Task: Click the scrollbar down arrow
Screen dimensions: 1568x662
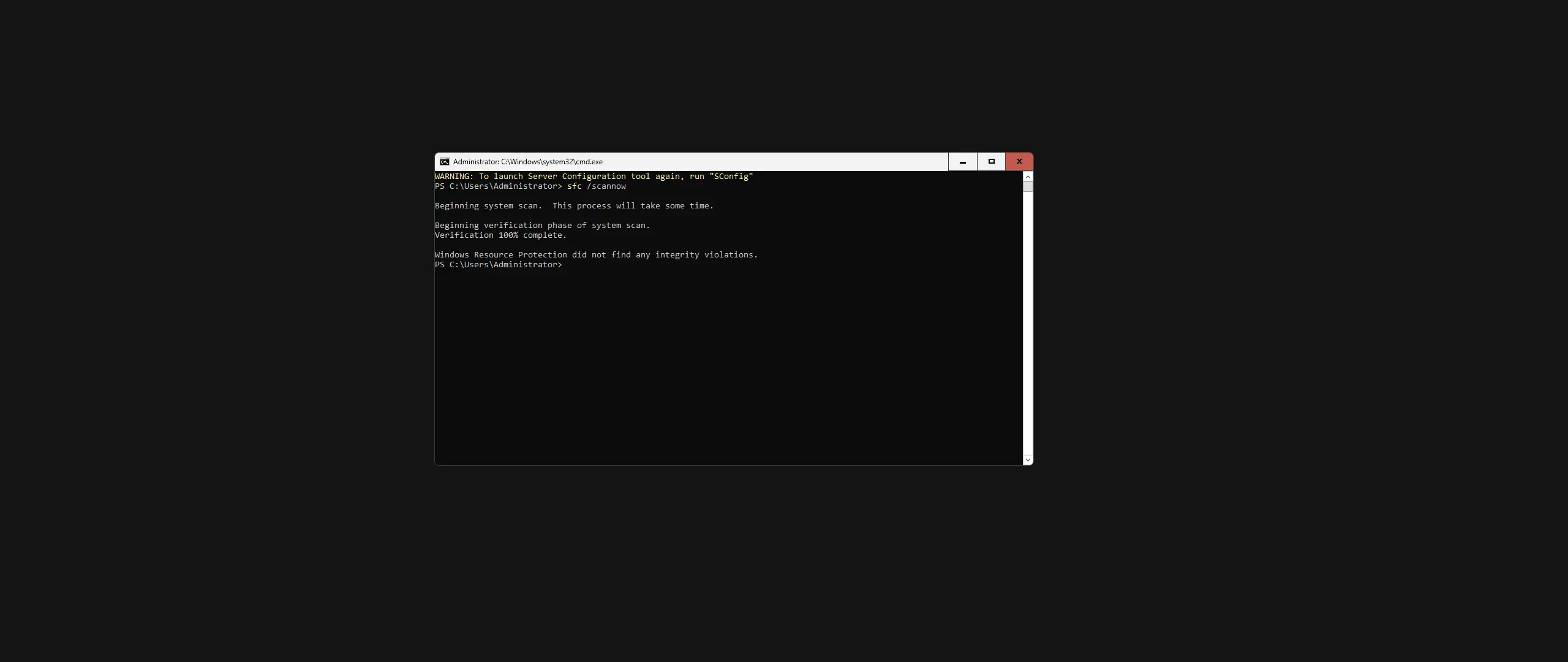Action: (1028, 460)
